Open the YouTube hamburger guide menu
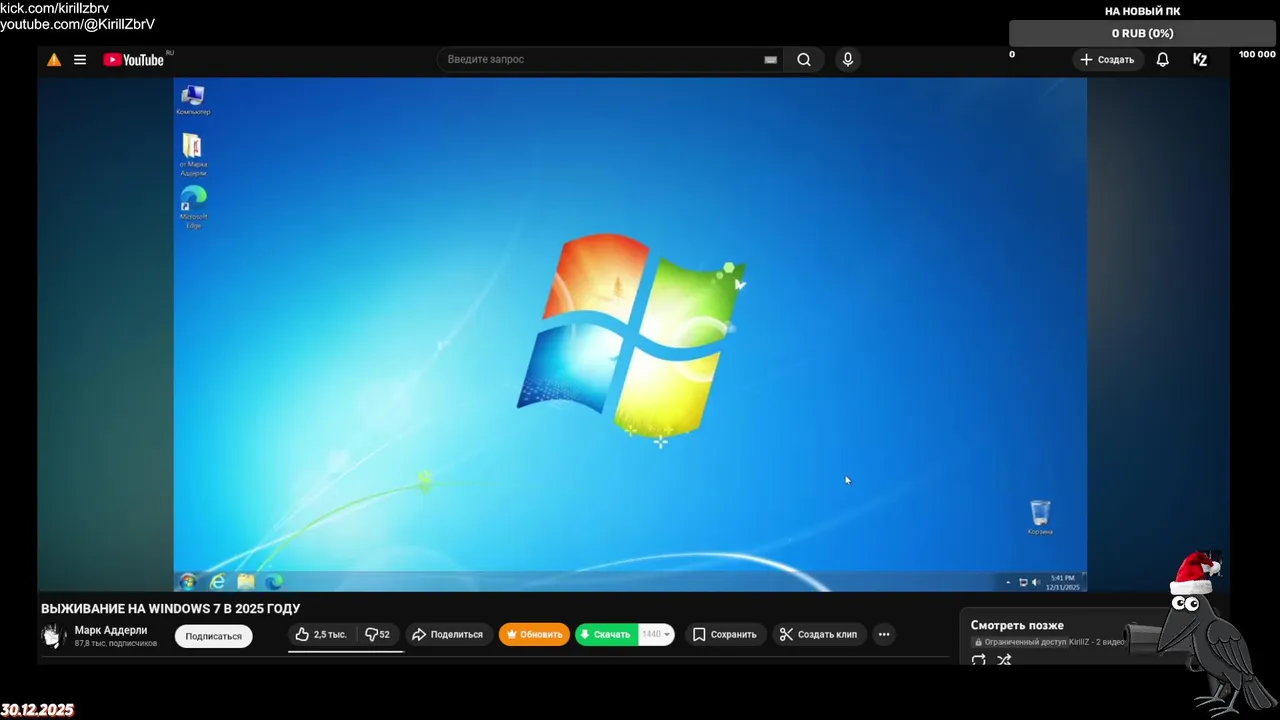1280x720 pixels. [80, 60]
